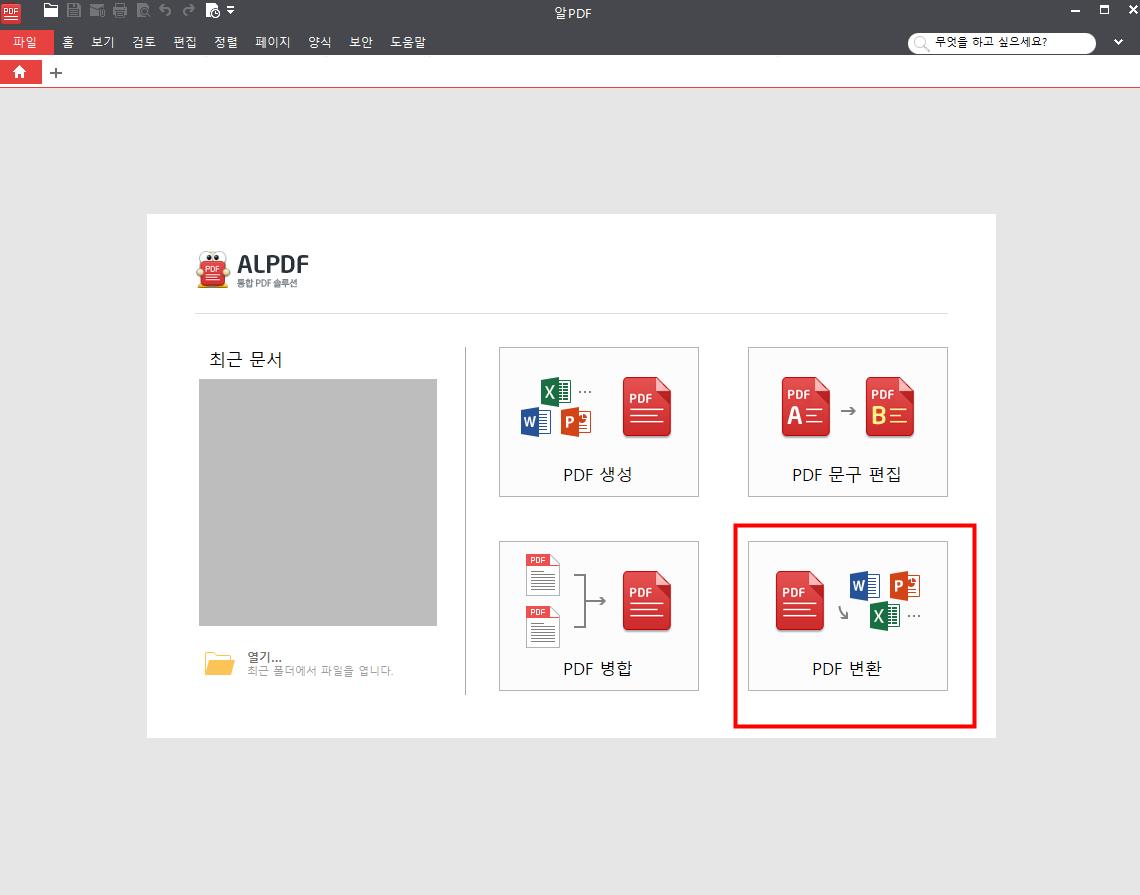
Task: Click the Excel icon in PDF 생성 tile
Action: 556,392
